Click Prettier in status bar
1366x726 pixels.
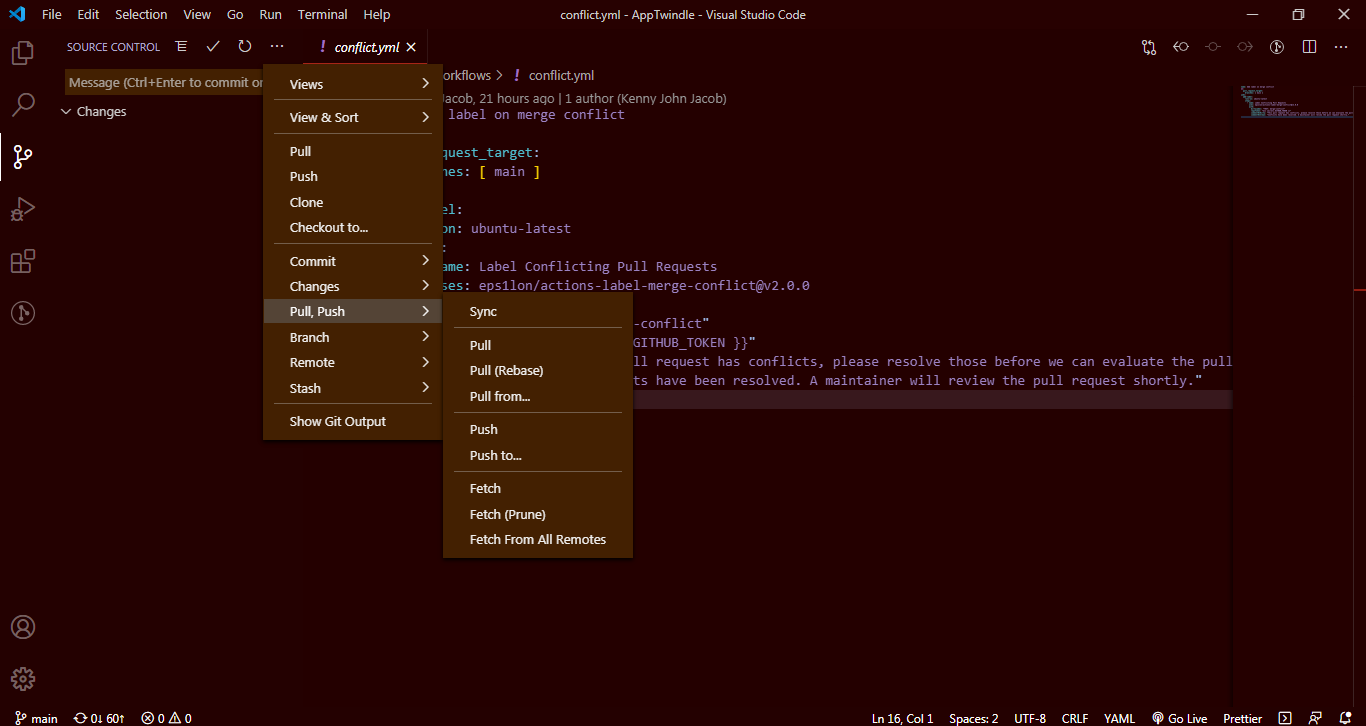tap(1242, 718)
